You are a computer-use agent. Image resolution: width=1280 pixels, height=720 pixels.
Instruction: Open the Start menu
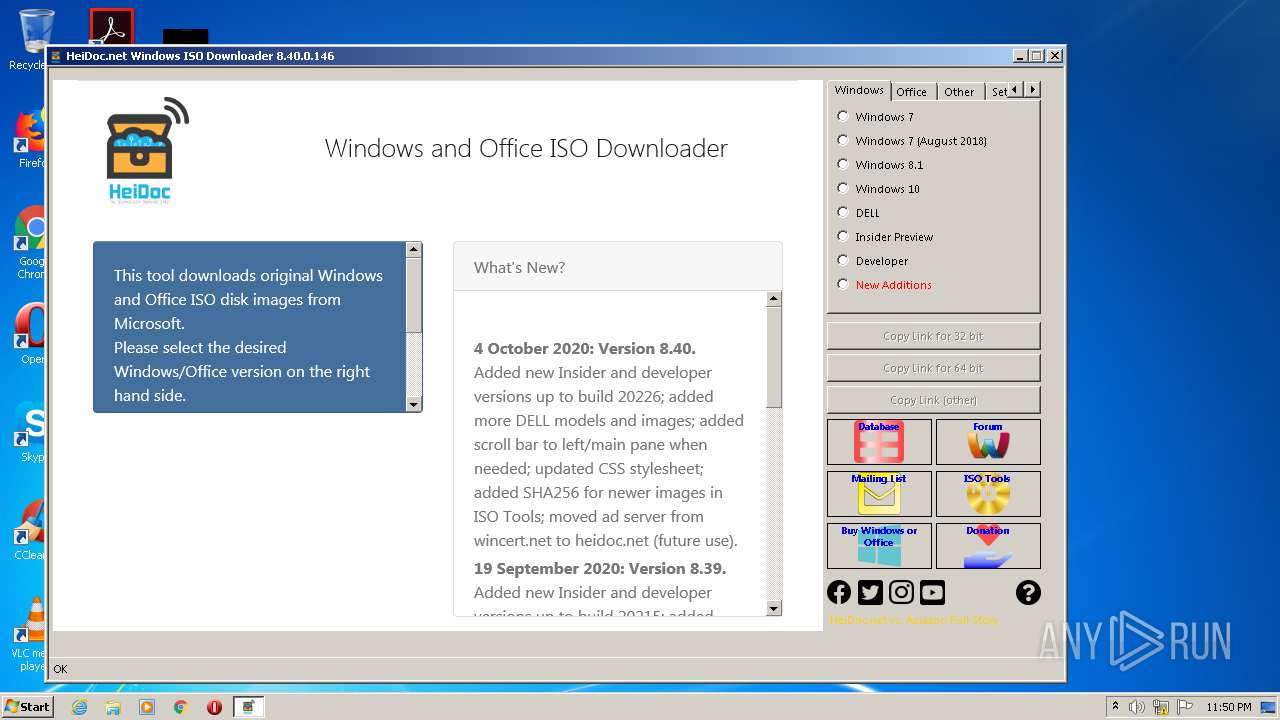point(28,706)
